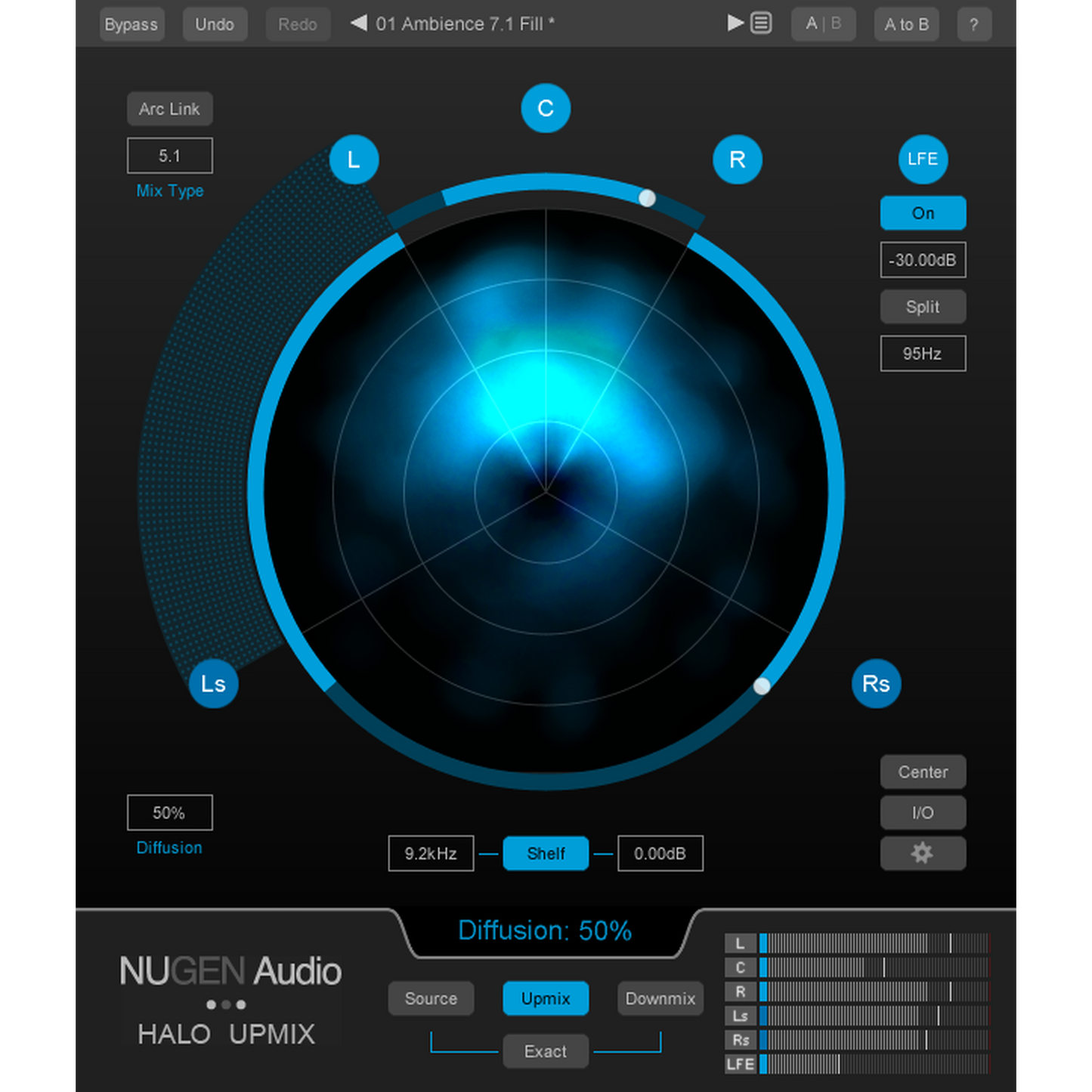Screen dimensions: 1092x1092
Task: Toggle Arc Link on
Action: coord(169,108)
